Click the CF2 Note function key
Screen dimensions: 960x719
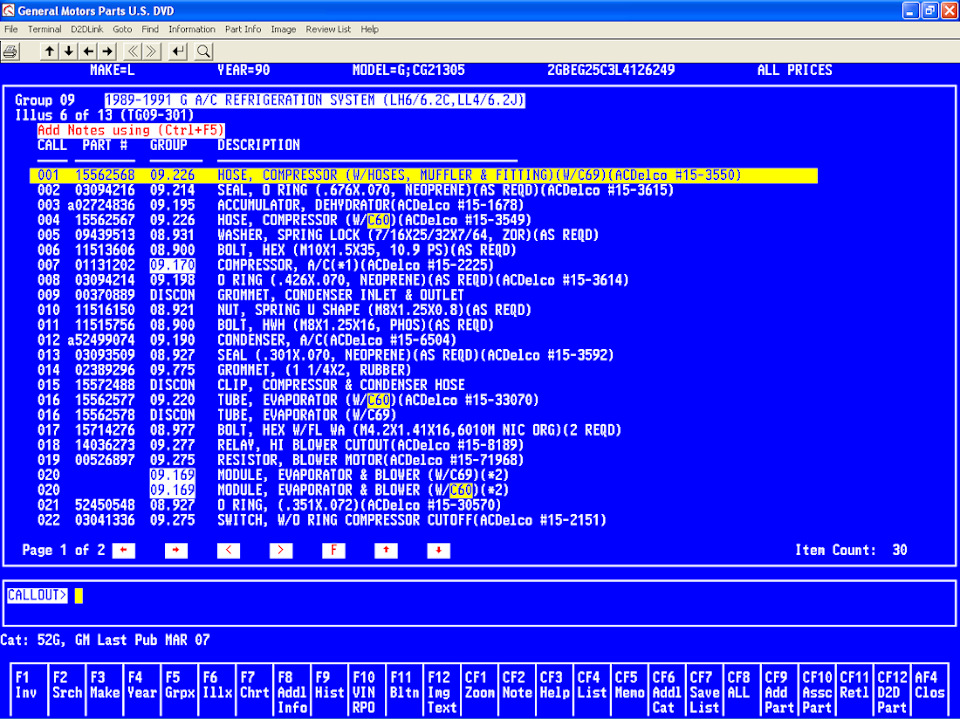pos(517,689)
